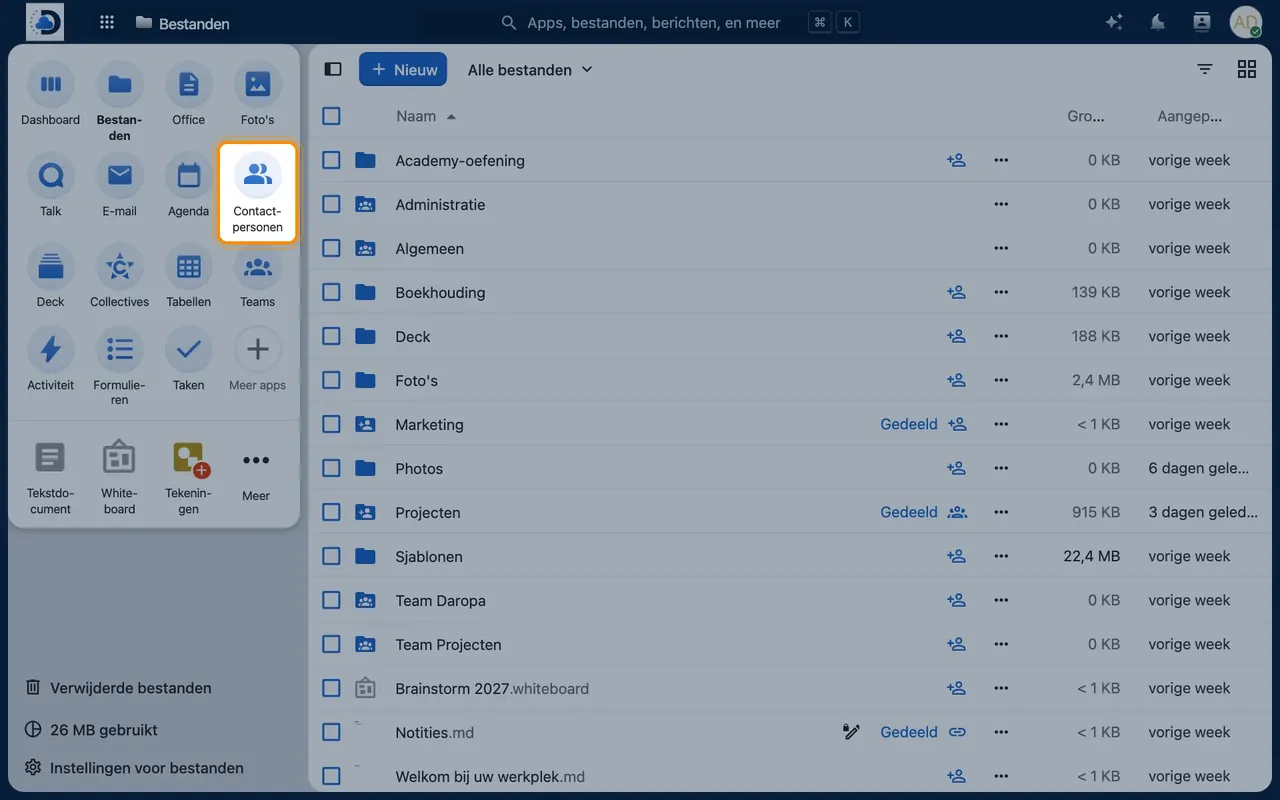Open the Notities.md file

click(x=434, y=732)
